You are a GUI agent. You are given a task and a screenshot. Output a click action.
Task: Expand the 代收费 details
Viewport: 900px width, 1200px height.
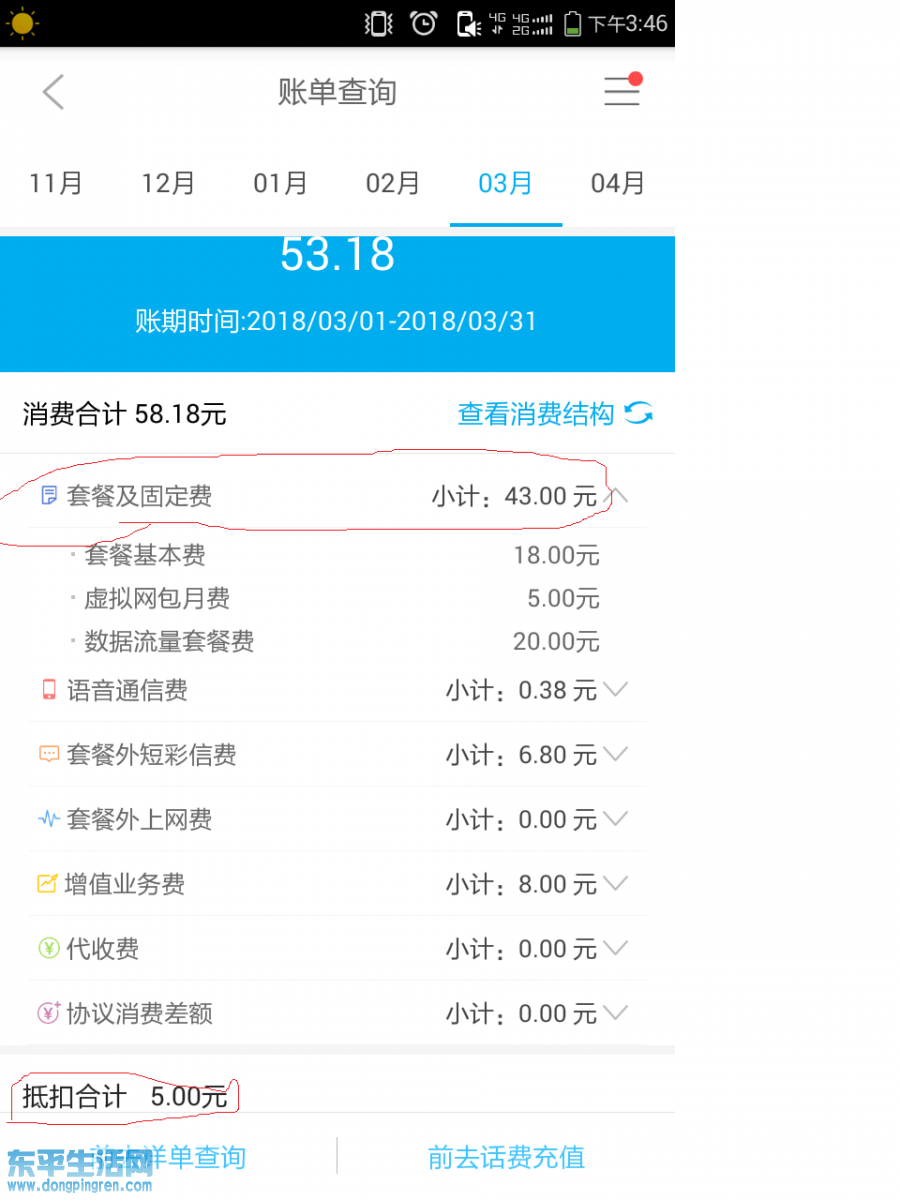617,948
